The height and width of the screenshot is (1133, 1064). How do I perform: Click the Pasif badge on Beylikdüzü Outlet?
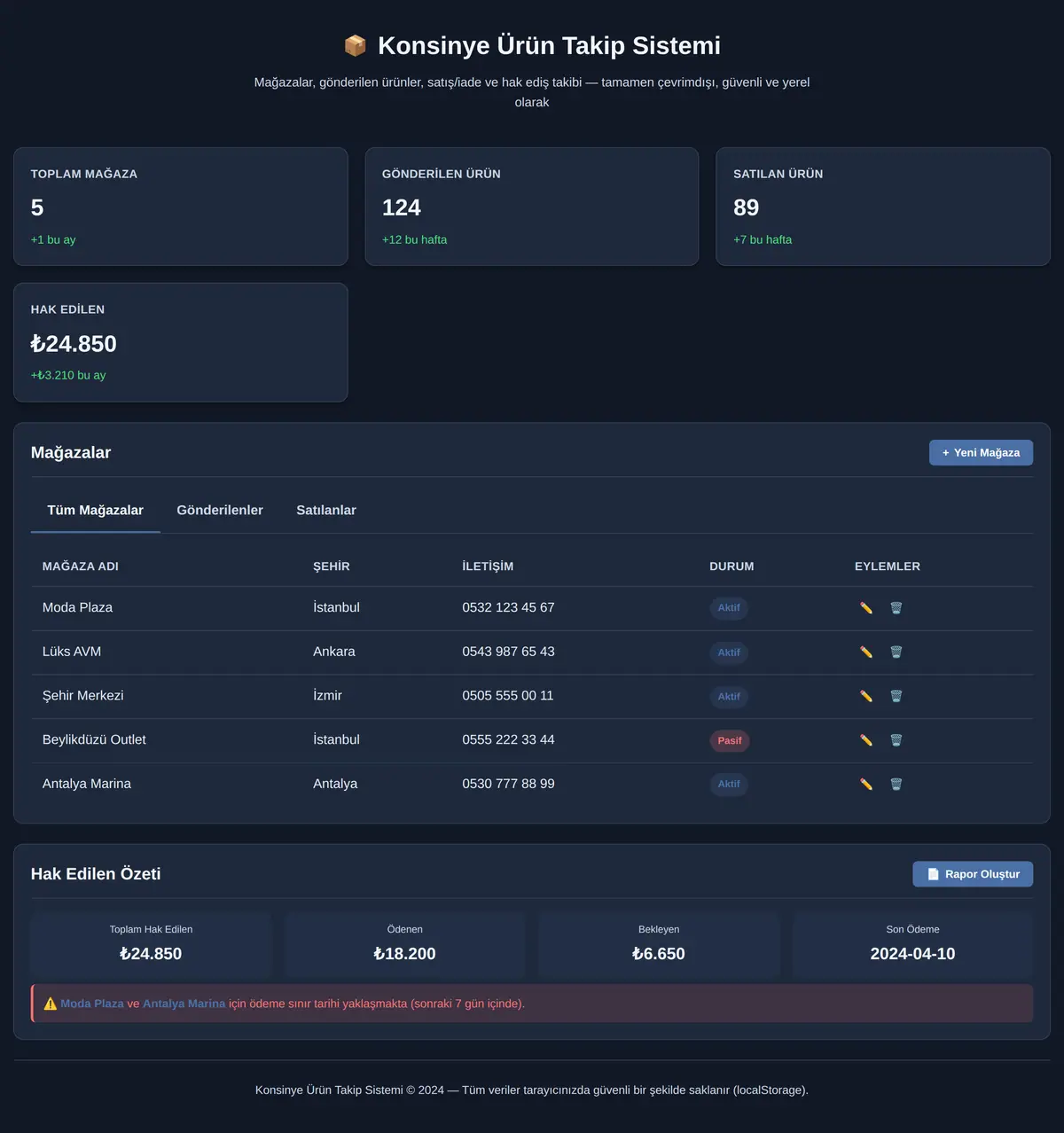click(730, 740)
